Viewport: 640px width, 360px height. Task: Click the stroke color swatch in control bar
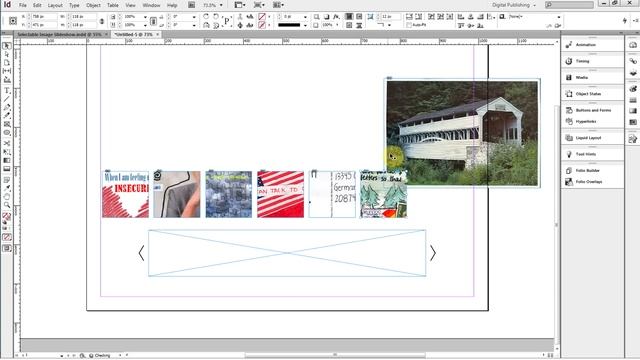[x=262, y=25]
